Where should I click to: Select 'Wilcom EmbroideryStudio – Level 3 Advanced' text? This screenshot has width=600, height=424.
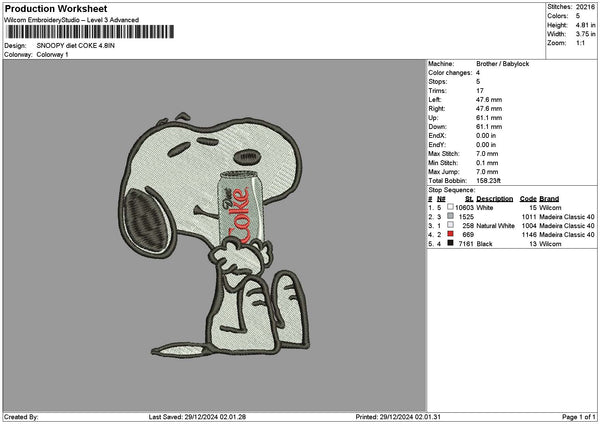click(x=72, y=20)
